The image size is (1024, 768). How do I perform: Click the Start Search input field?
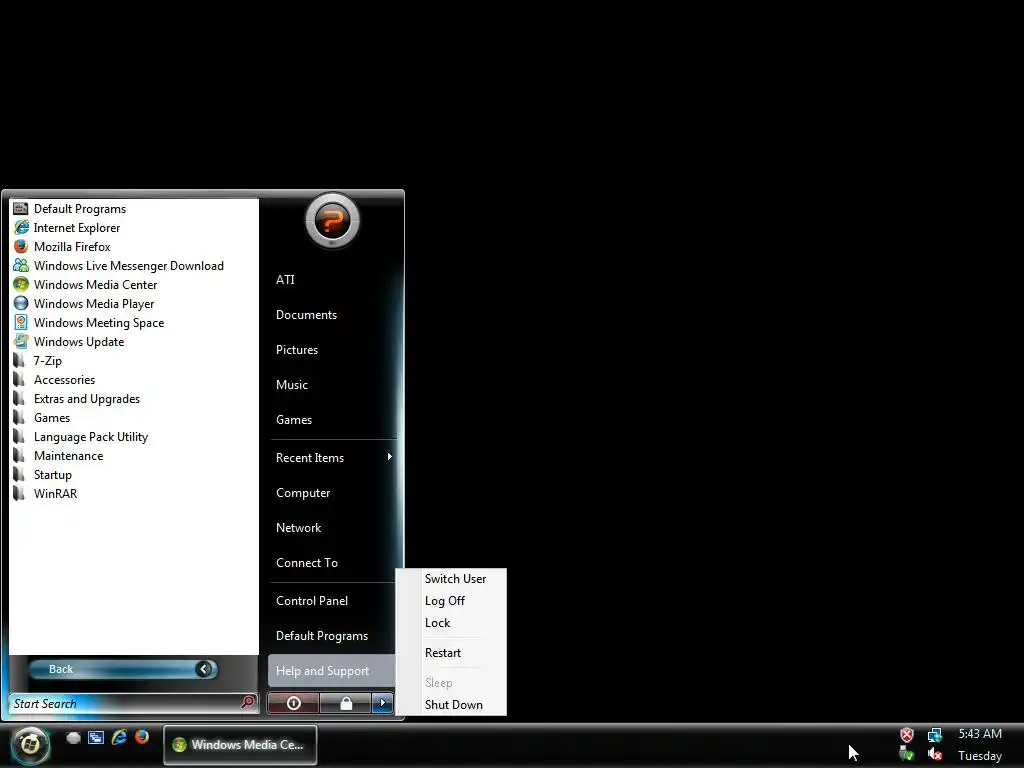(x=125, y=703)
